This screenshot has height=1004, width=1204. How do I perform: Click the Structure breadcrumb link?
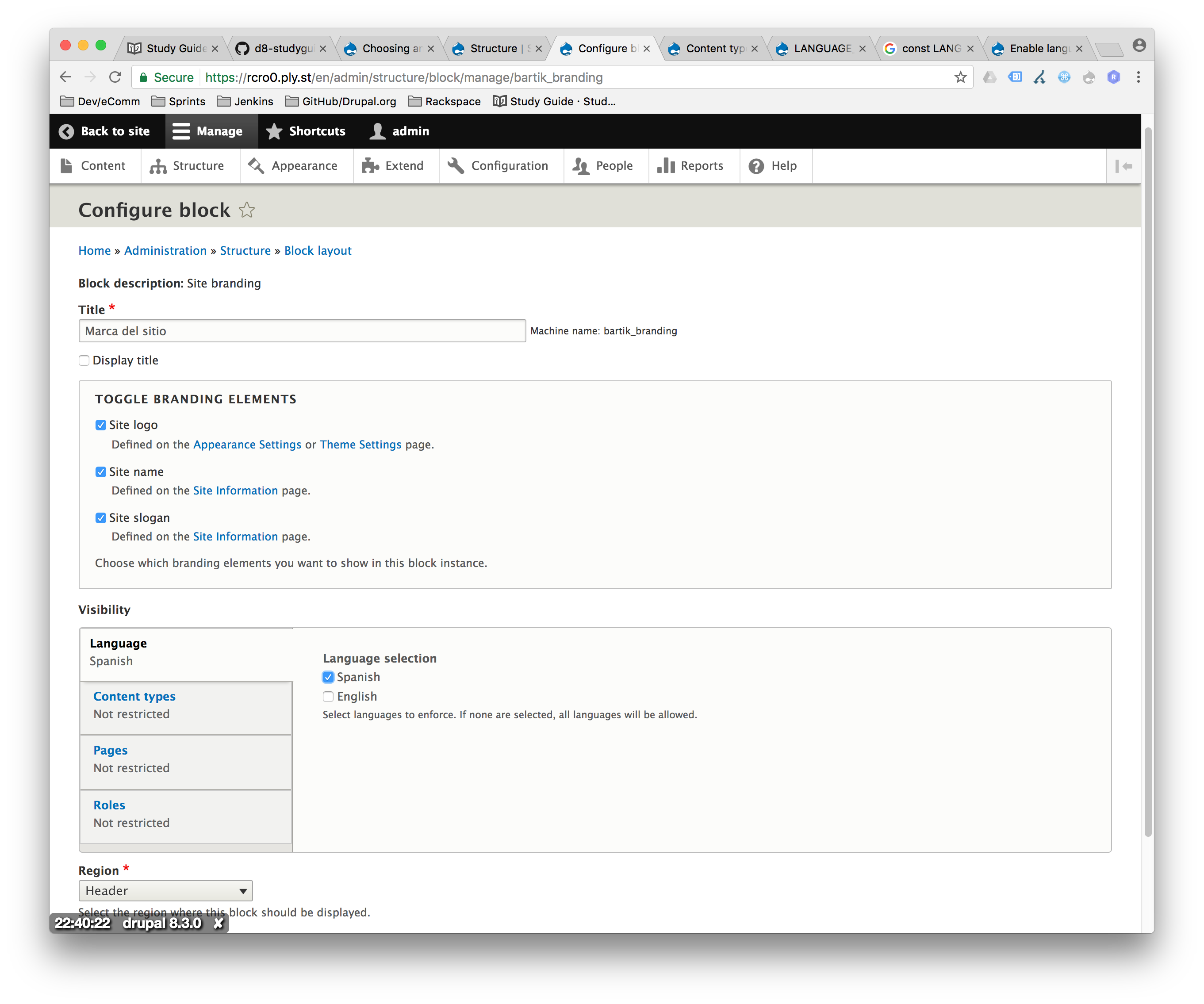pos(245,251)
